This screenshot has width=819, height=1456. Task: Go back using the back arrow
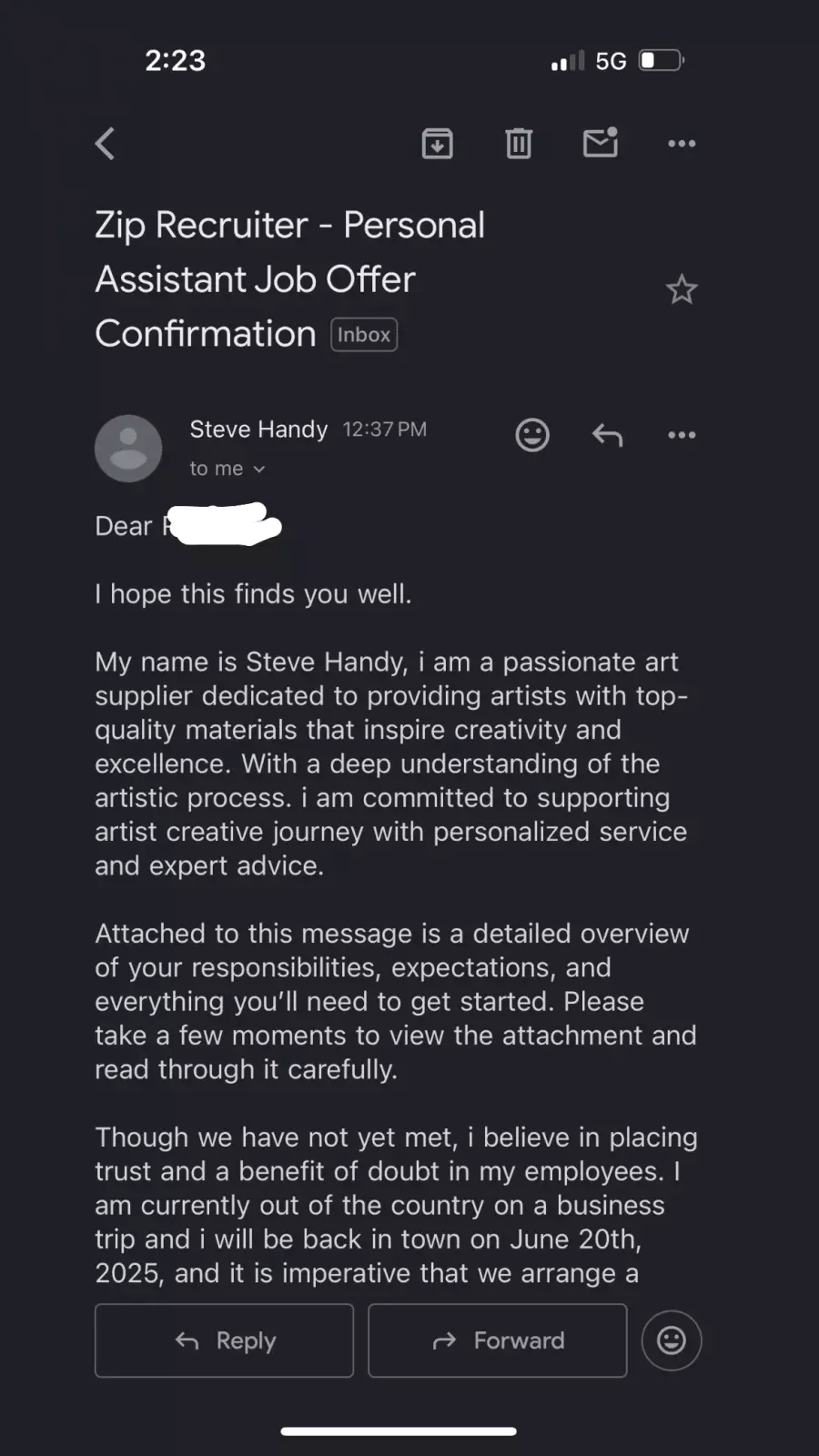coord(106,144)
